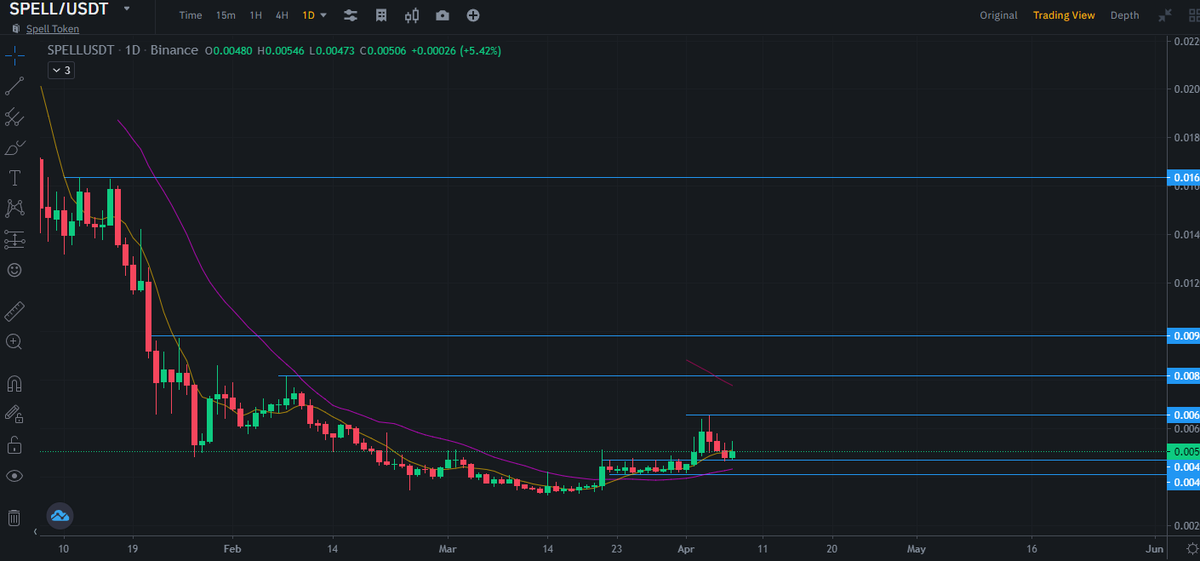The image size is (1200, 561).
Task: Open the pitchfork drawing tool
Action: (x=14, y=117)
